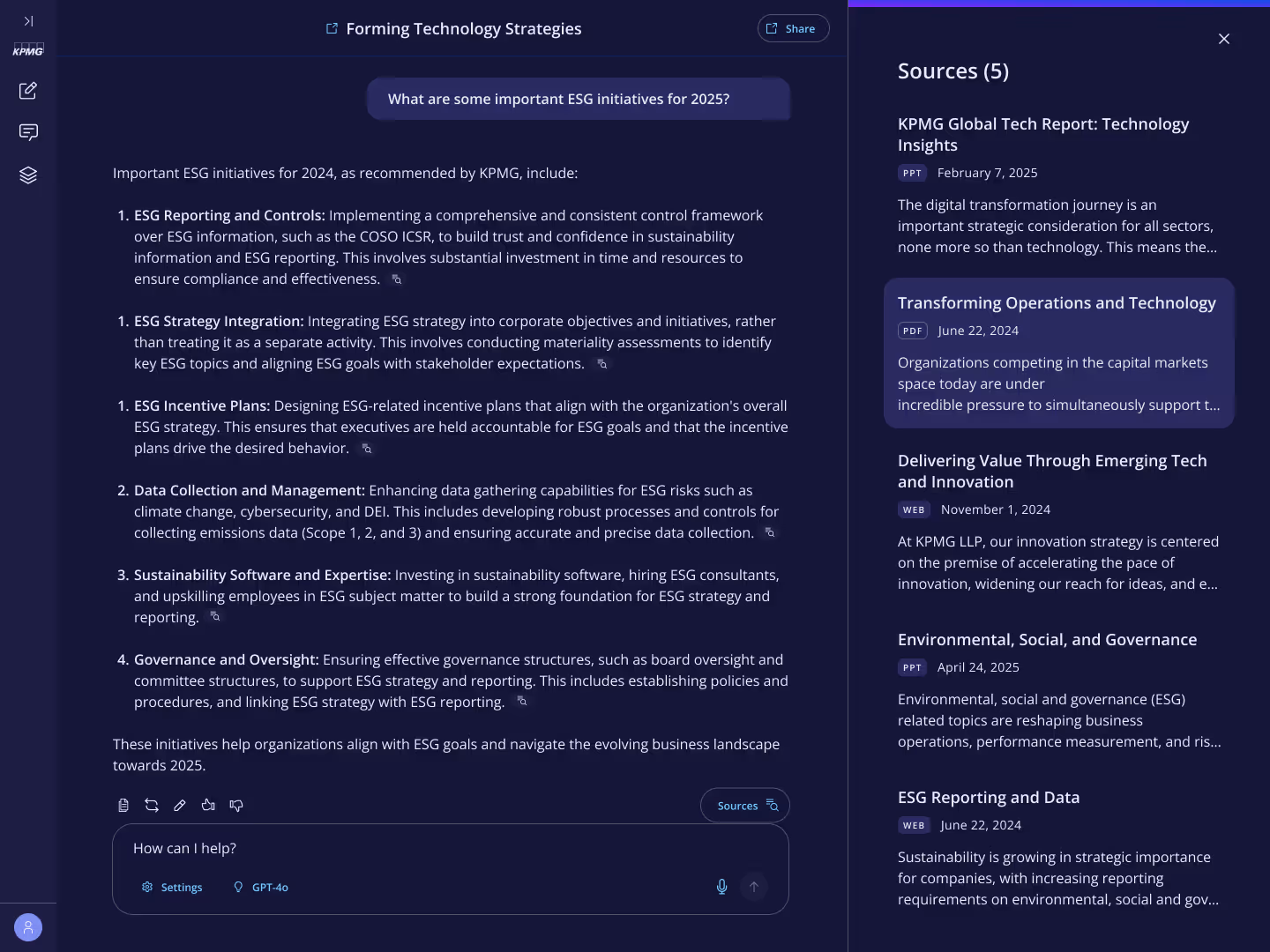
Task: Open chat Settings below the input
Action: pos(172,887)
